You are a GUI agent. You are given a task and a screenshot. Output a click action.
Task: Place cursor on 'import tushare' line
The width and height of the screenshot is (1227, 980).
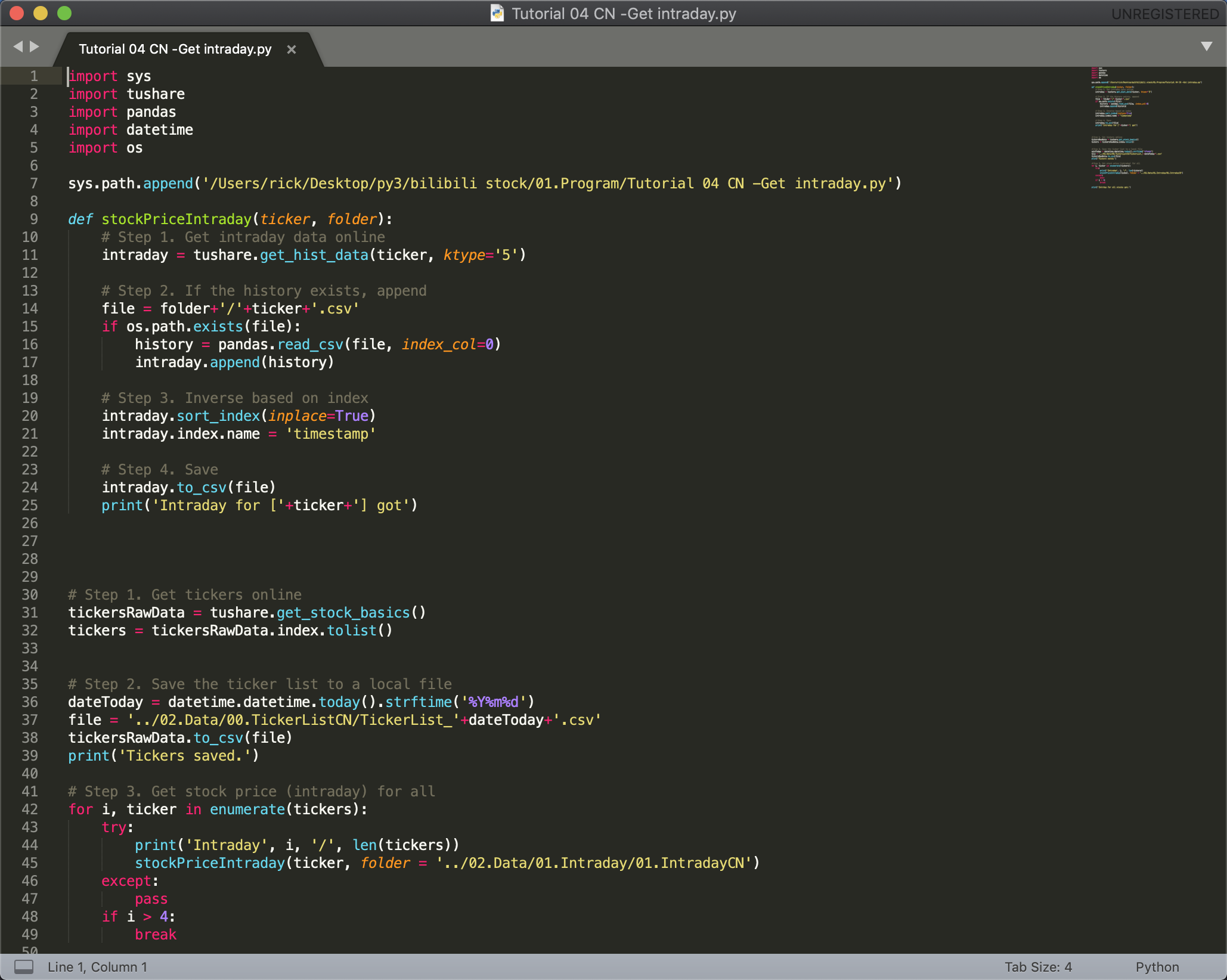tap(126, 94)
